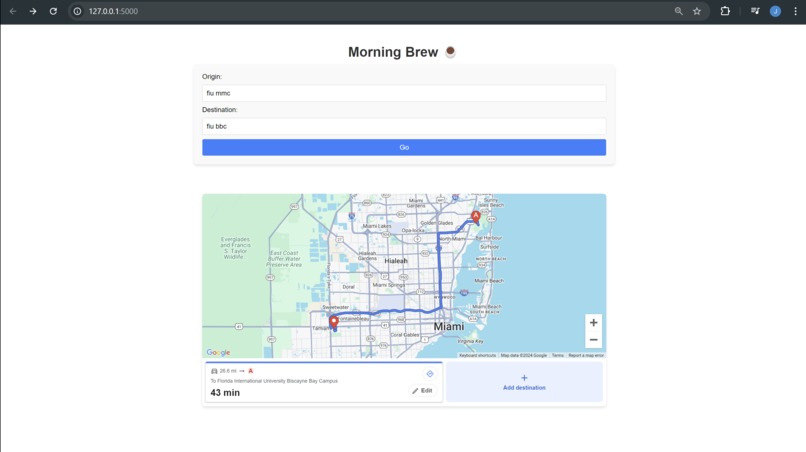806x452 pixels.
Task: Open the browser extensions menu
Action: pos(725,11)
